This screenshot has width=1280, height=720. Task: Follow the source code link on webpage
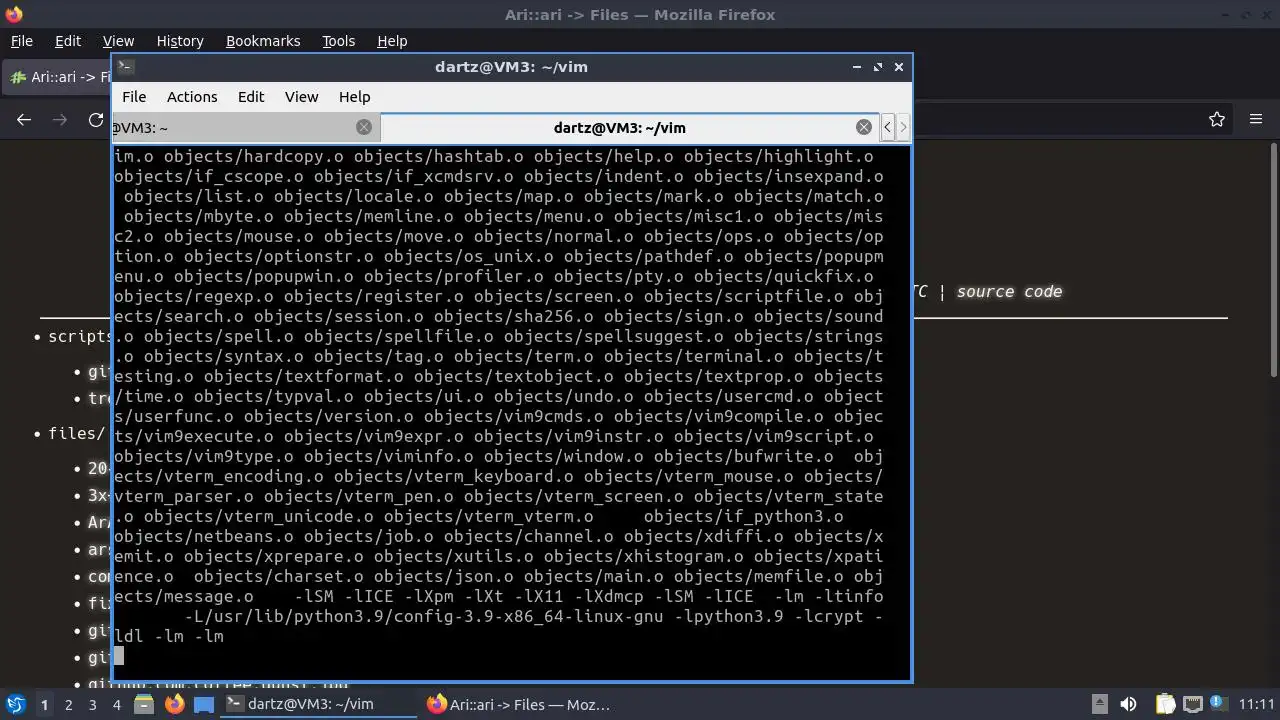(1009, 292)
